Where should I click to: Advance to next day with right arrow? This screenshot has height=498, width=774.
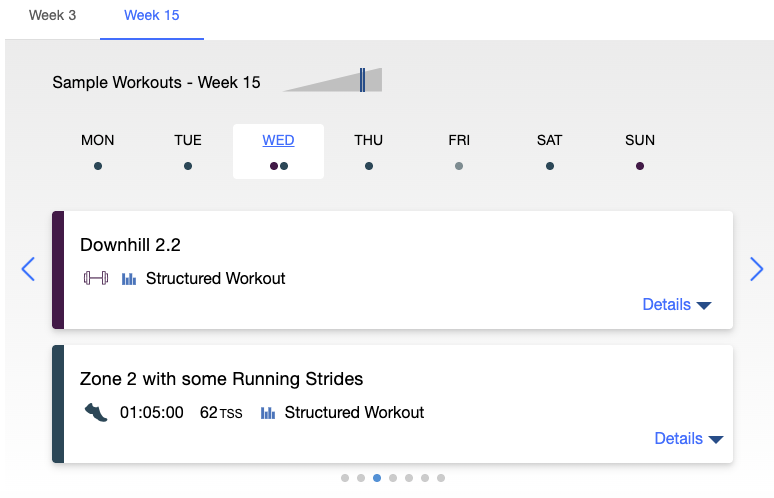756,269
